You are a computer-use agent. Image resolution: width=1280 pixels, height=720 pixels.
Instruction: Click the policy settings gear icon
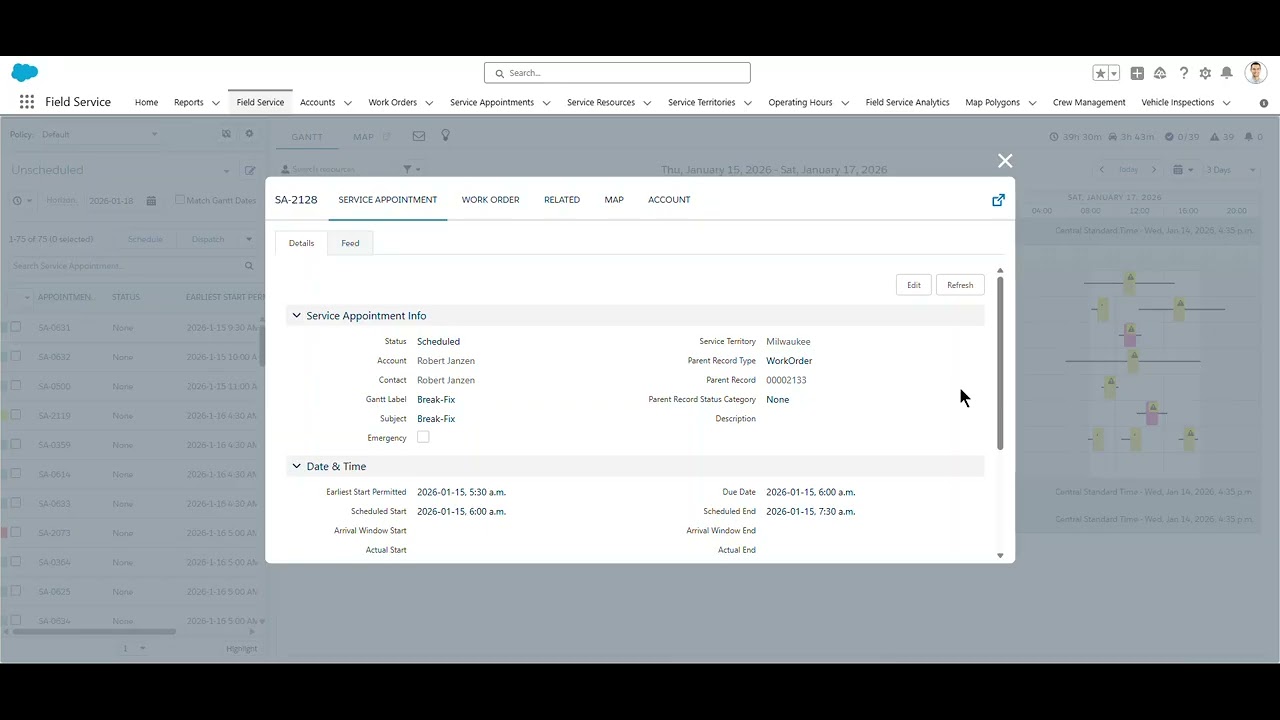point(249,134)
